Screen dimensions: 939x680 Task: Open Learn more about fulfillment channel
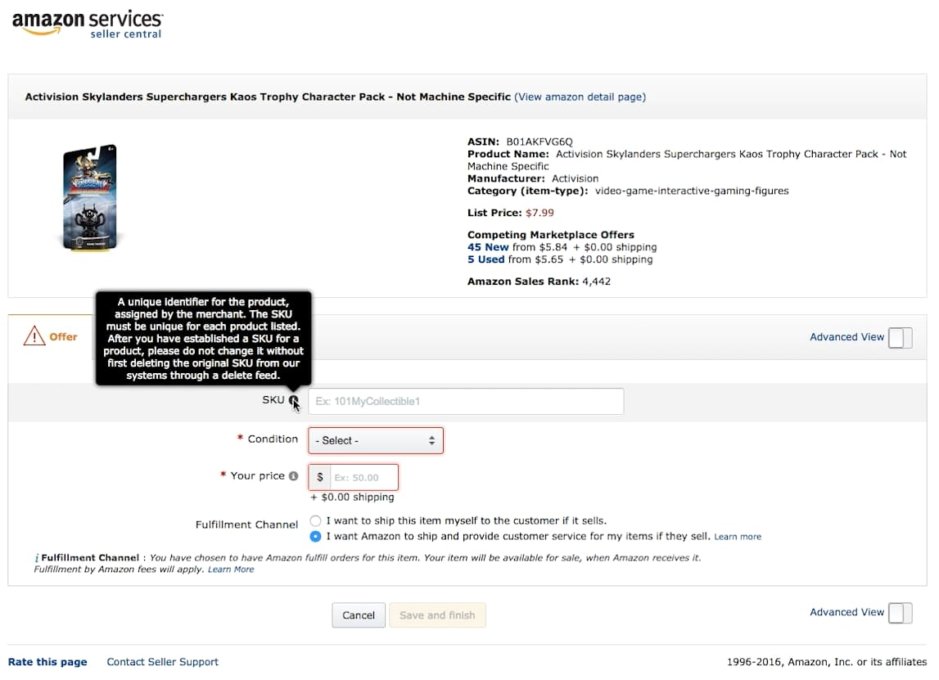tap(738, 536)
